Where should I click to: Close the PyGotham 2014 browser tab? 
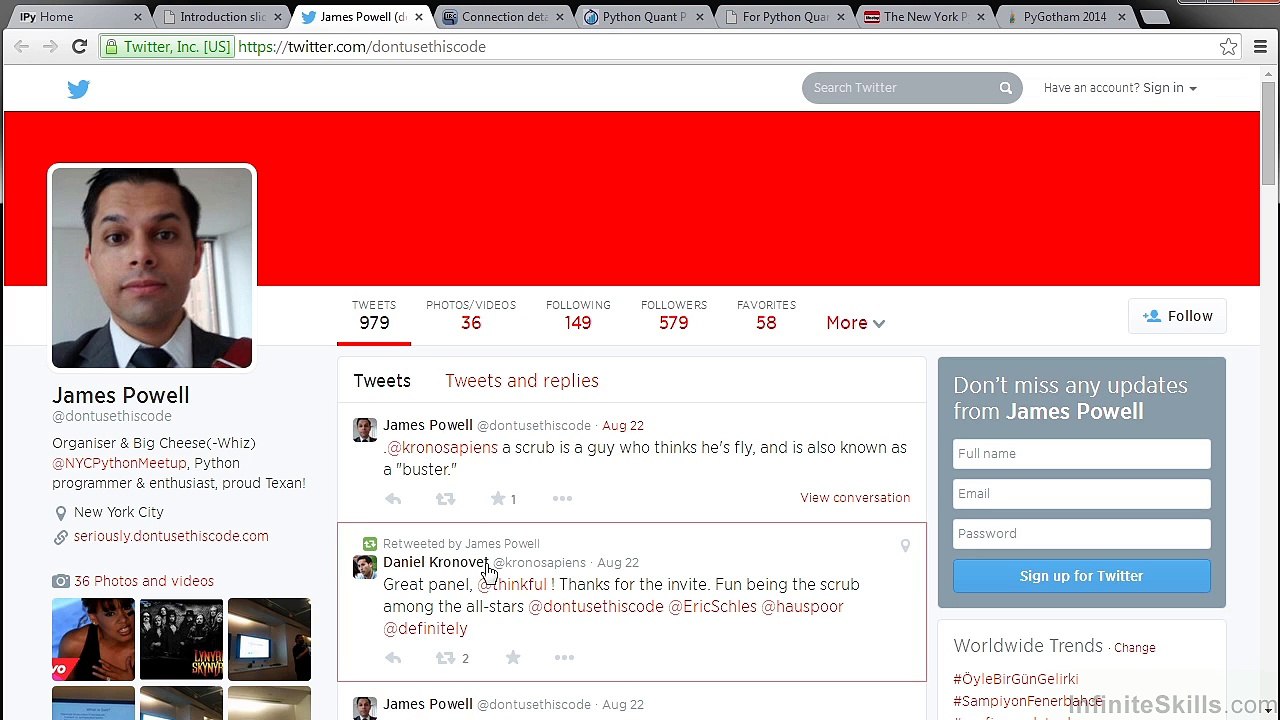click(1122, 17)
